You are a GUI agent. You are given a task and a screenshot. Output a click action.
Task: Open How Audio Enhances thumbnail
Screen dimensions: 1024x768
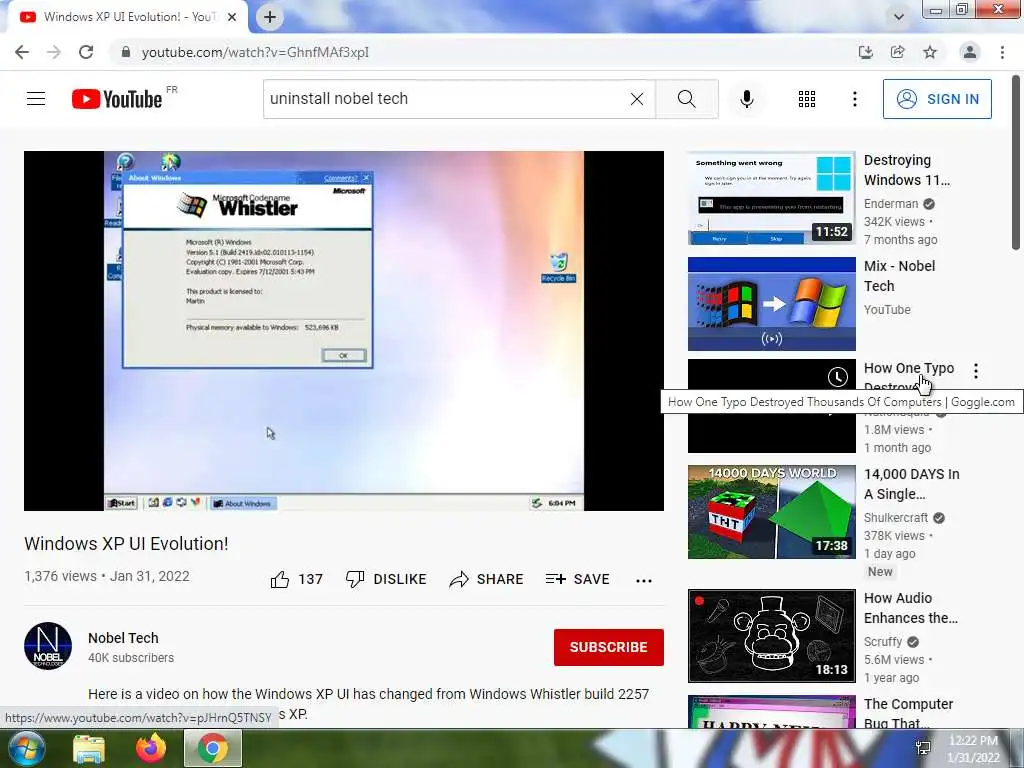tap(771, 636)
